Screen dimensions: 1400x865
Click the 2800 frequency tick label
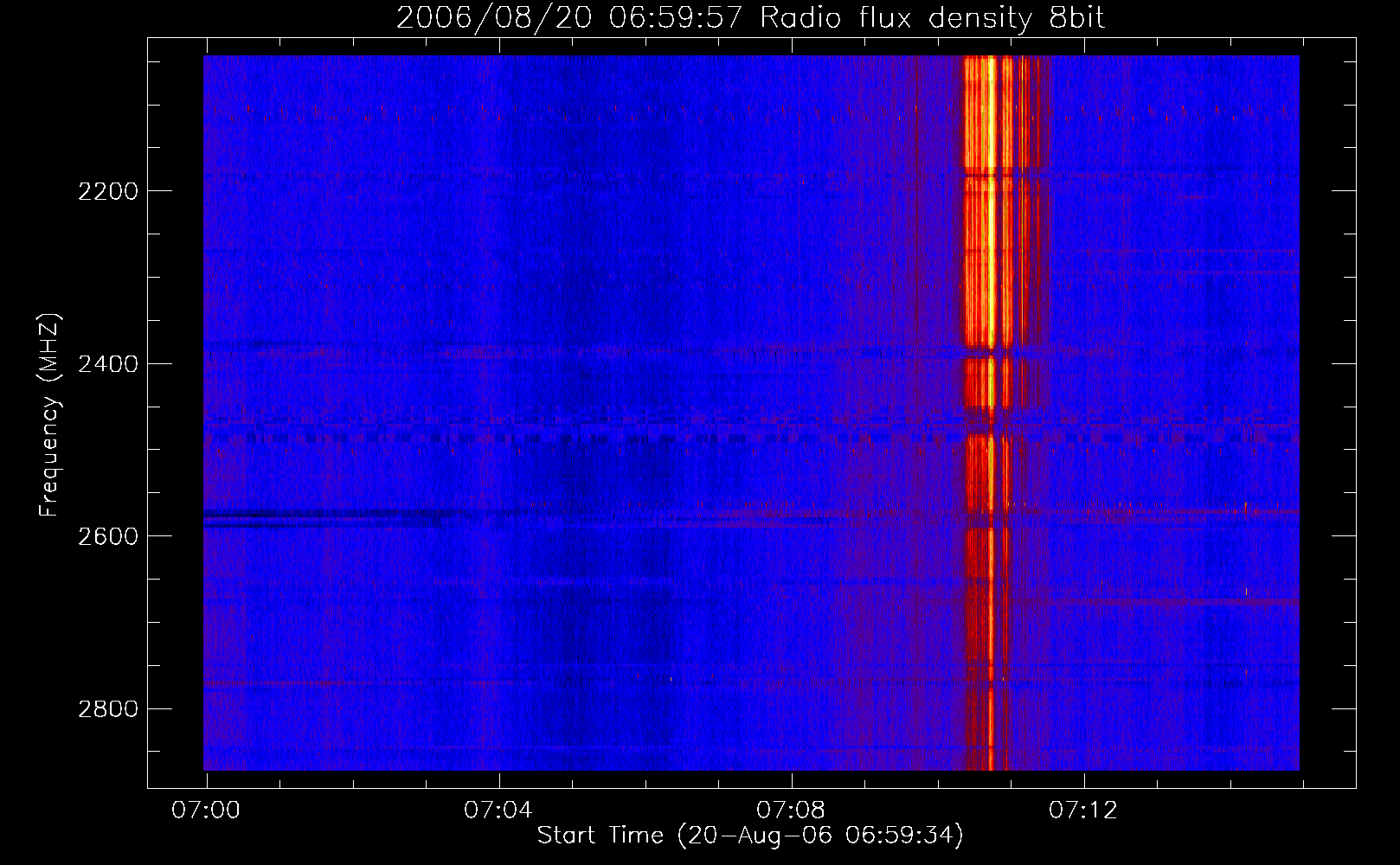[107, 709]
